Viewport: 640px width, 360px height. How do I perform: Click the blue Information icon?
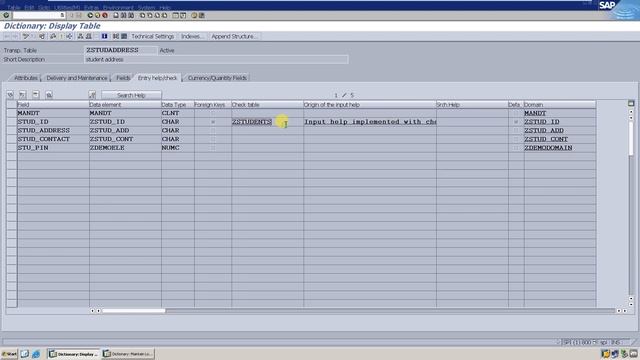coord(104,36)
